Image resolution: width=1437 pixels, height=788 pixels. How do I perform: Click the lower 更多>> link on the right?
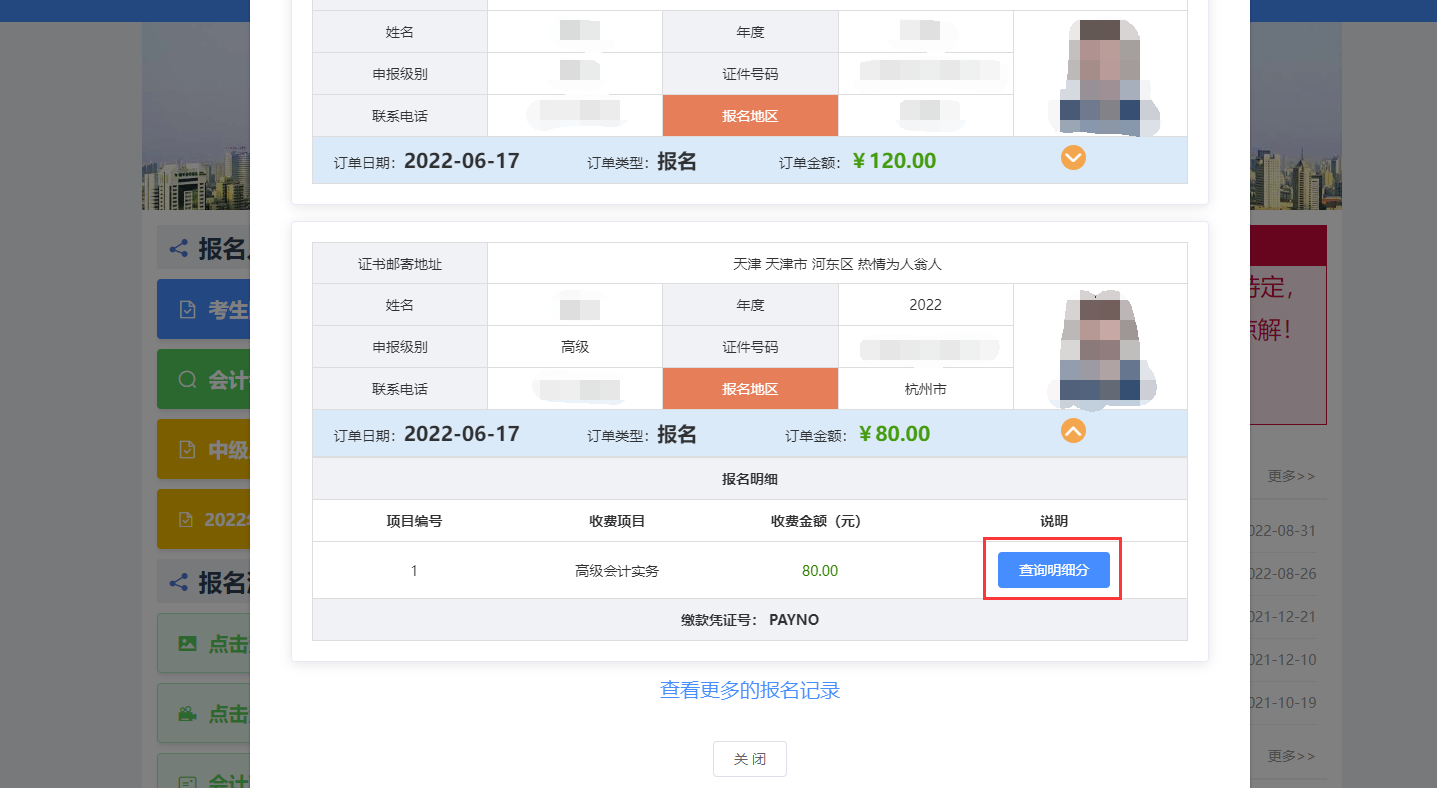(1291, 756)
